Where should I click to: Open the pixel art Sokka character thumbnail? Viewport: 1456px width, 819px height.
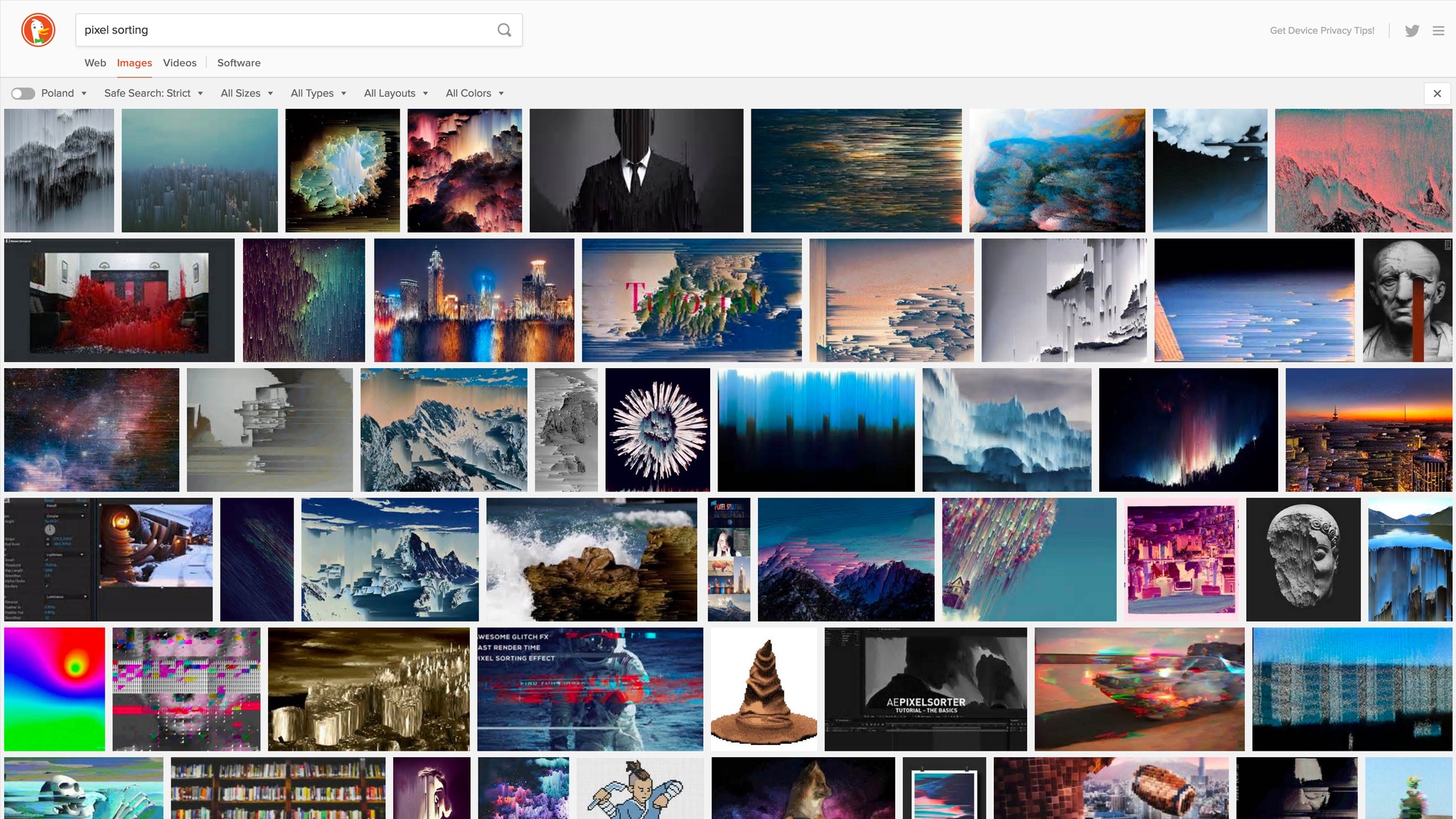point(641,788)
